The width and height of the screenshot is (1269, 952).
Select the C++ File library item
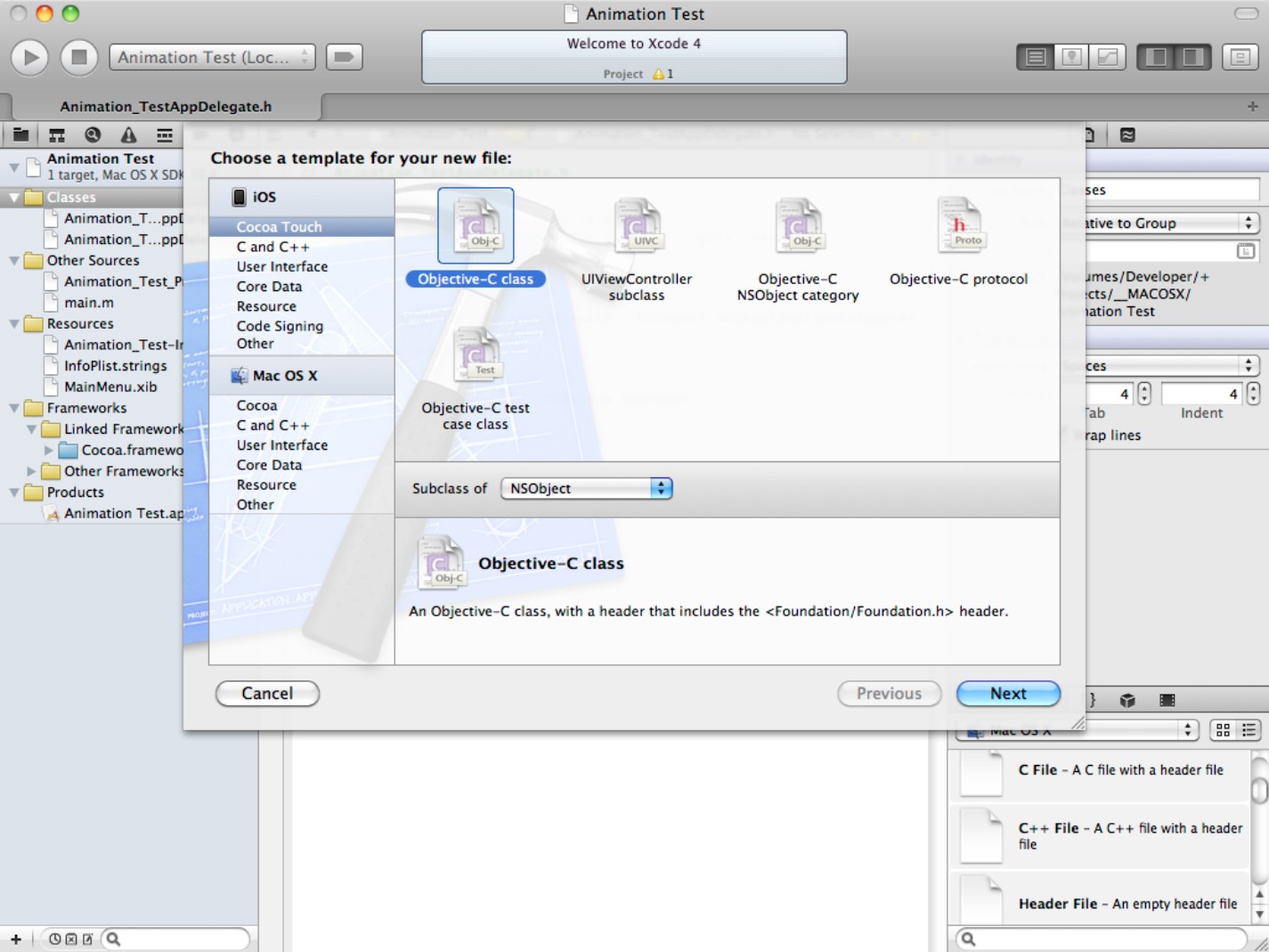1100,834
